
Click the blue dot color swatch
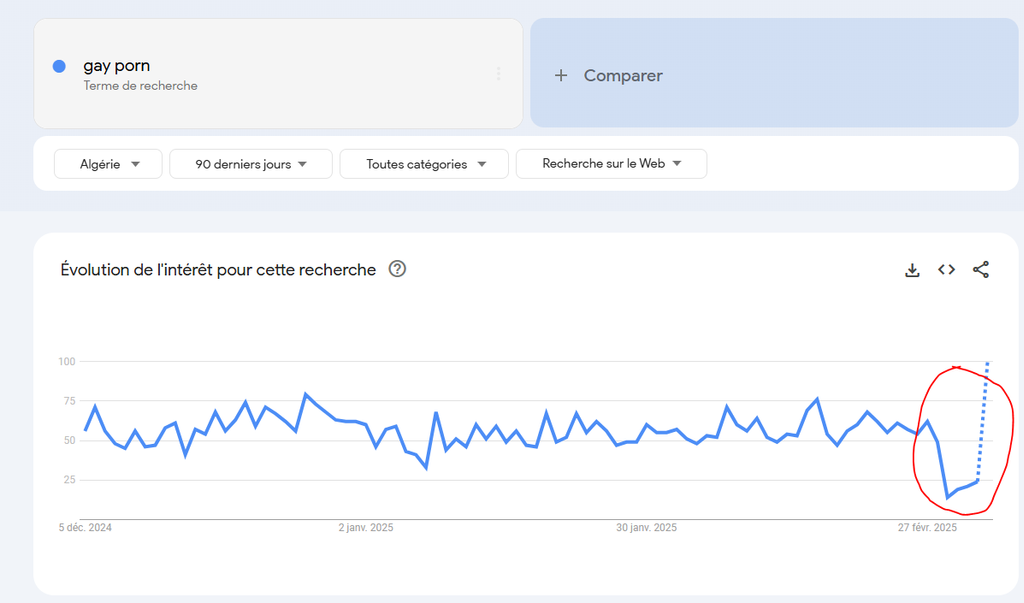pos(59,67)
